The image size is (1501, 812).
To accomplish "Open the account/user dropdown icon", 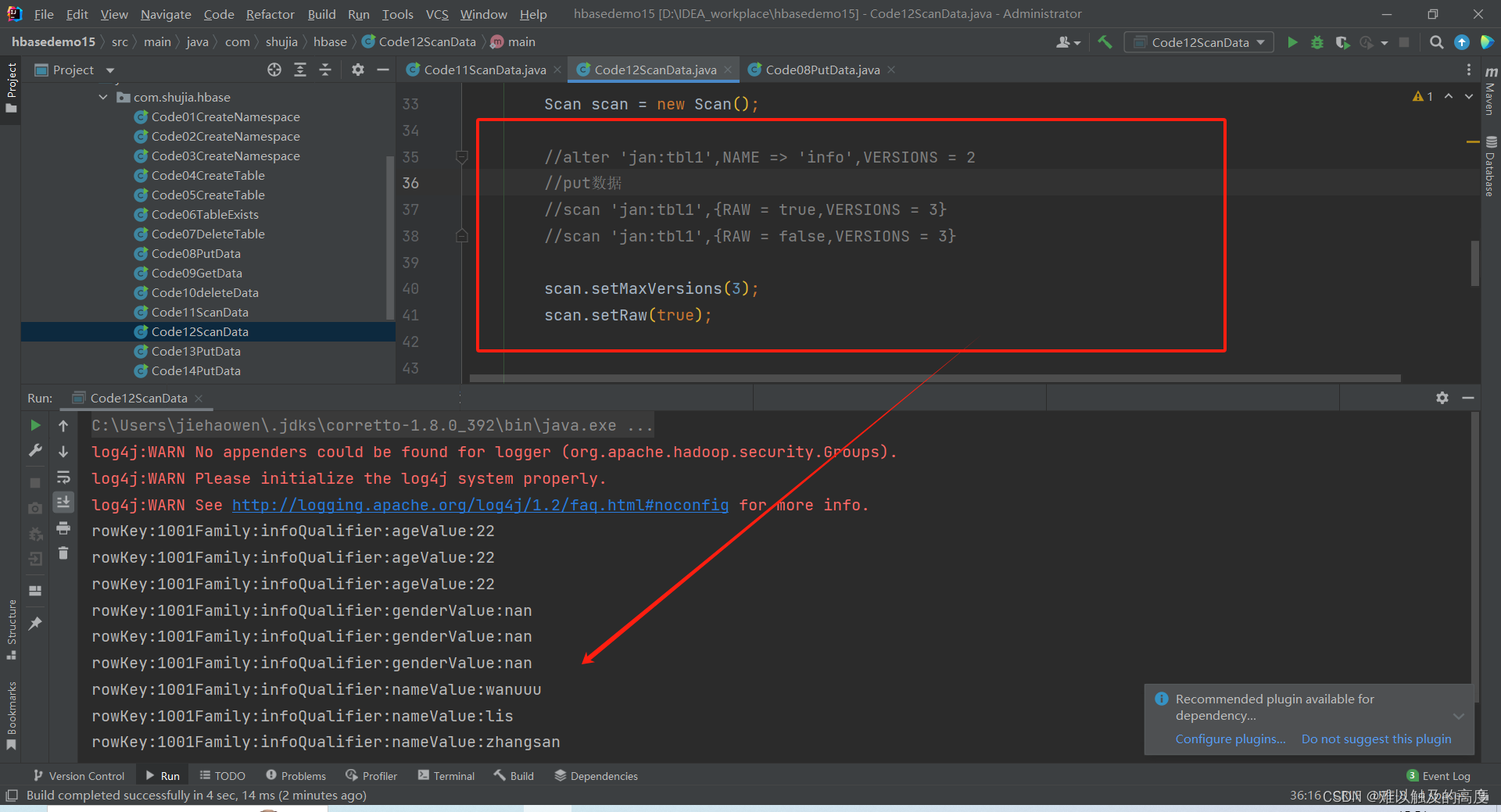I will click(x=1068, y=42).
